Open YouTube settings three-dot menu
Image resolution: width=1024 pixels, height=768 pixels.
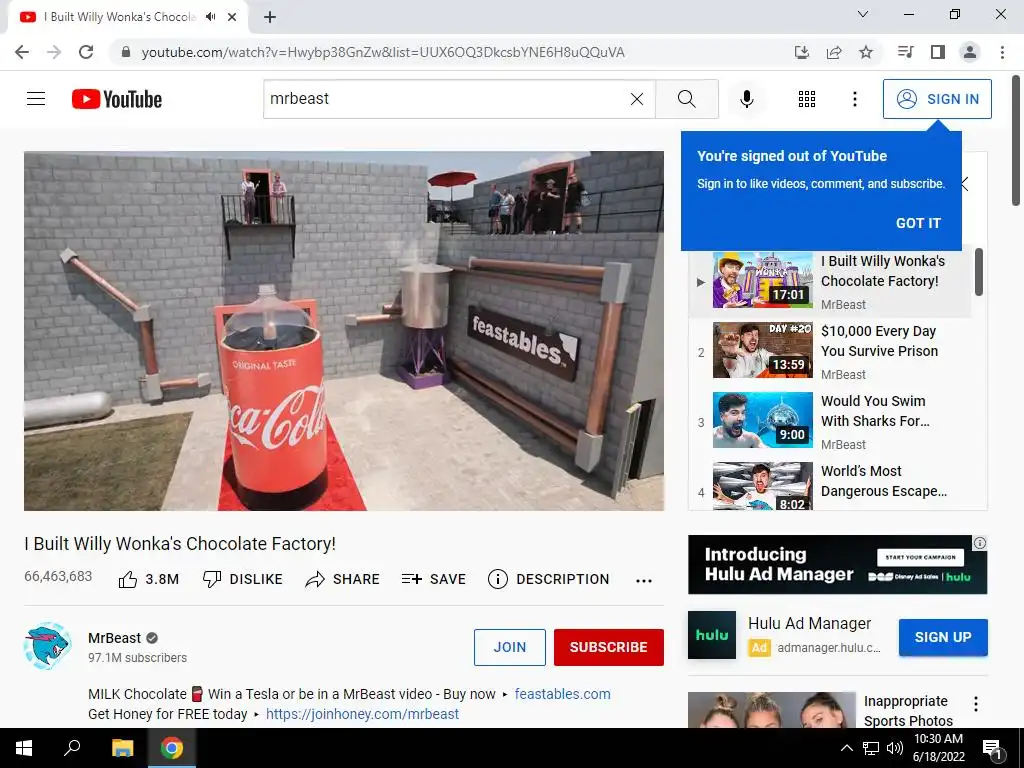click(x=854, y=99)
